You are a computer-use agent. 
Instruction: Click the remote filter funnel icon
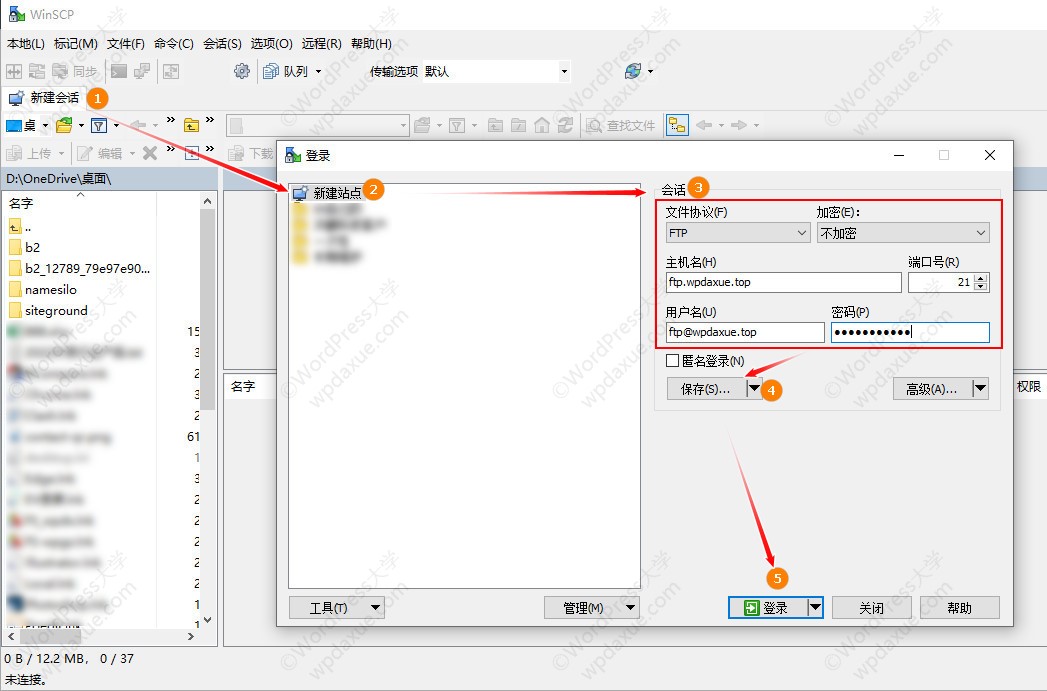pyautogui.click(x=457, y=125)
